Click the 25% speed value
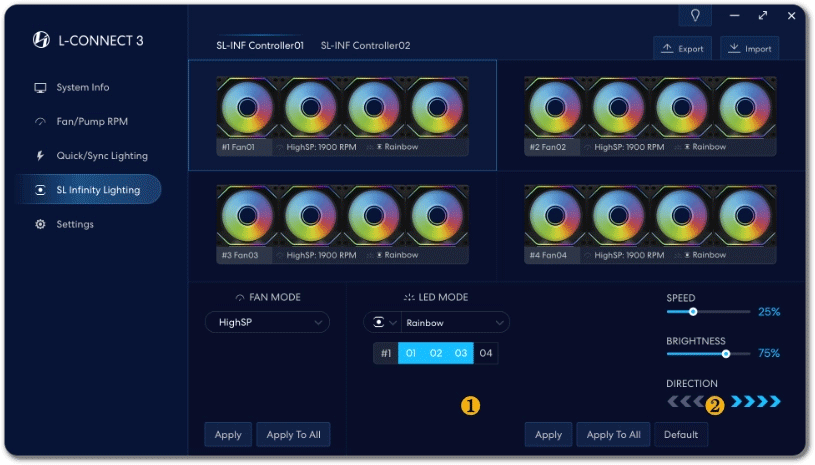The image size is (815, 465). click(769, 312)
